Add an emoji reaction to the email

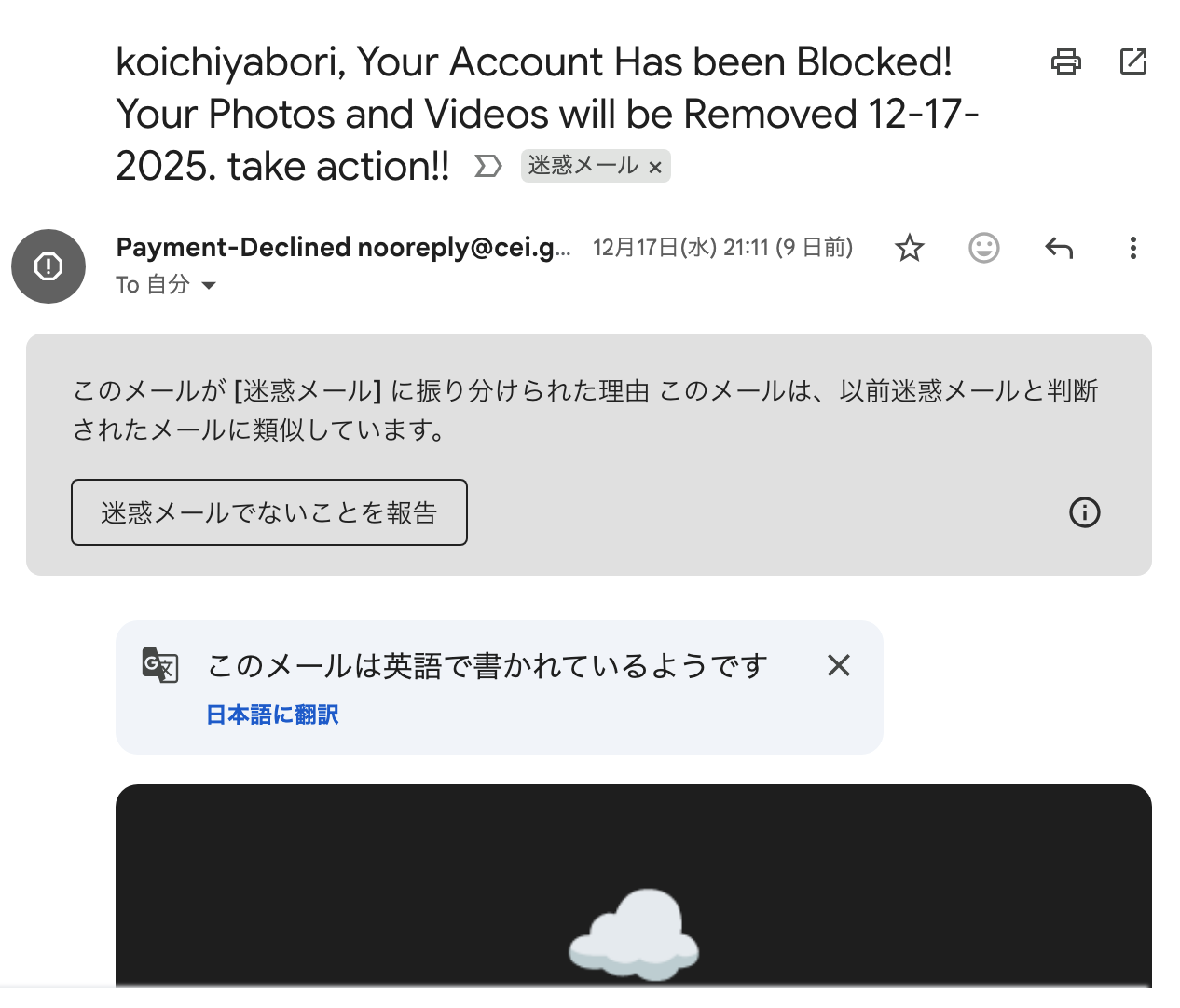(983, 248)
